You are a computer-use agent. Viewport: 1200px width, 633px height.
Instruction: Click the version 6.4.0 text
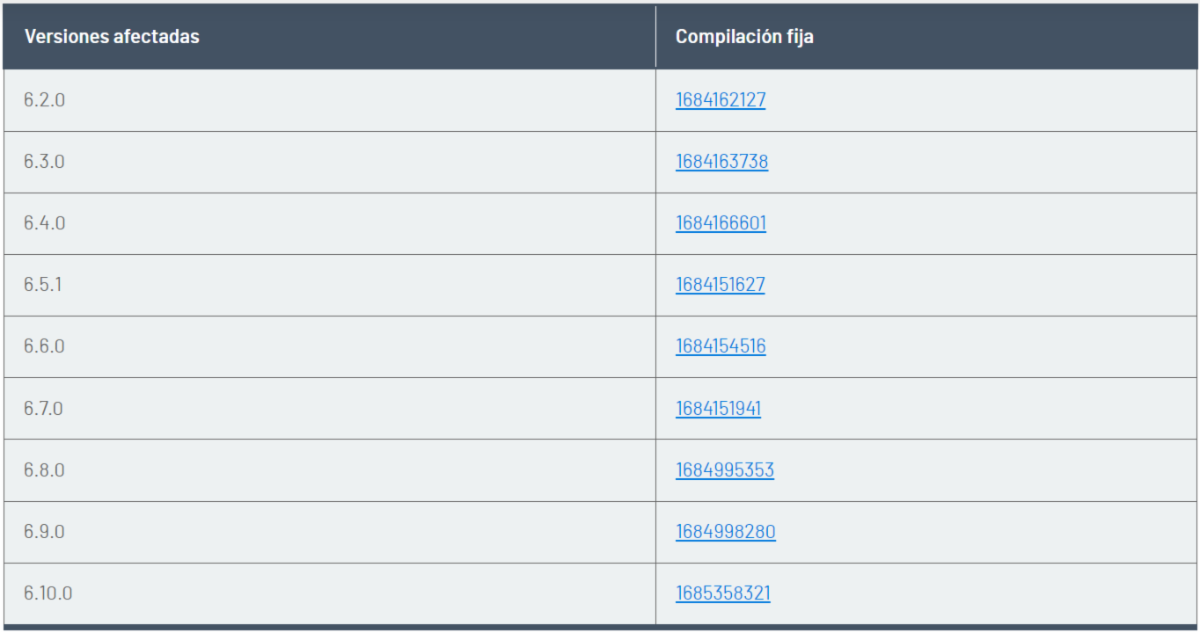[x=44, y=223]
